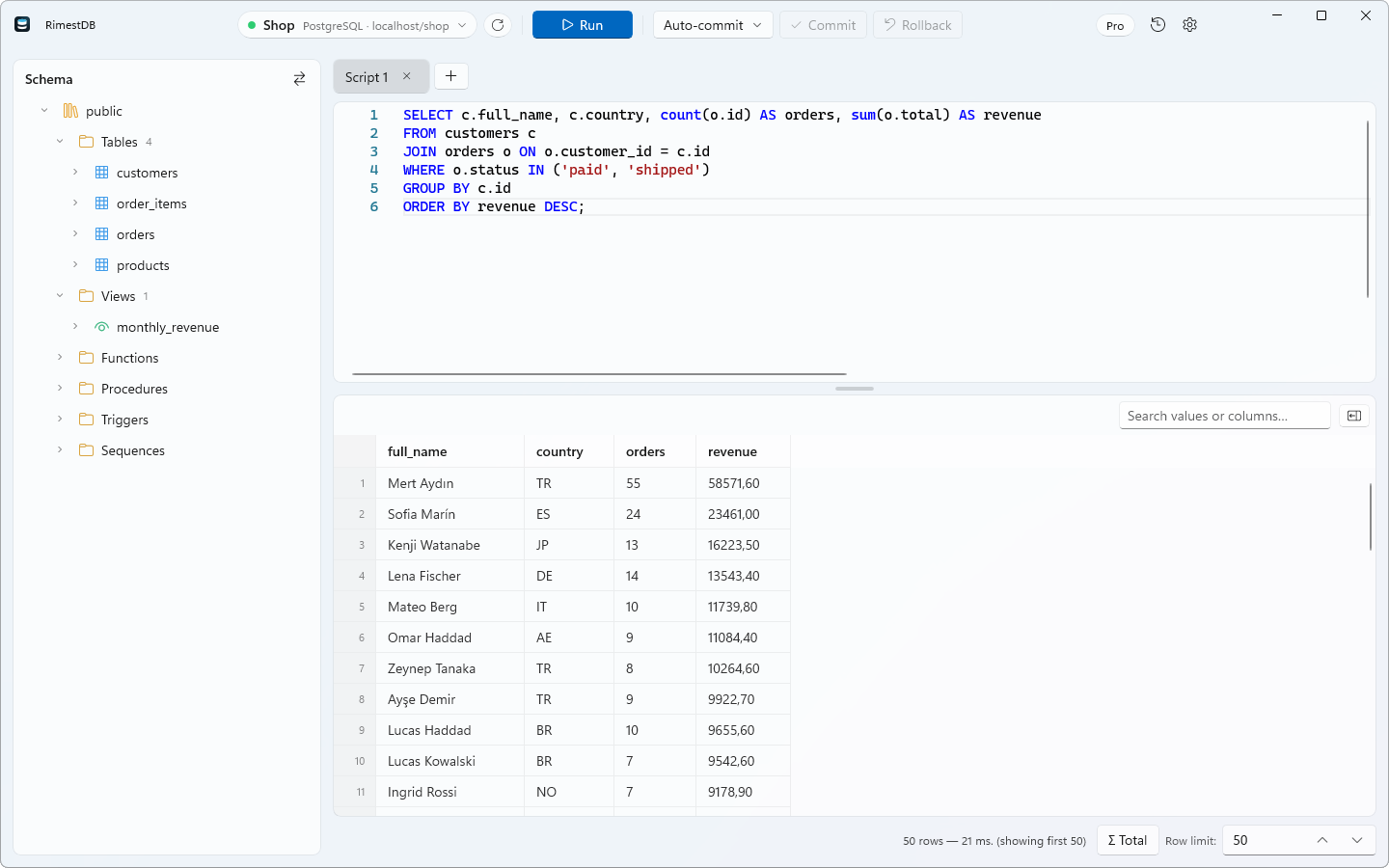Click the refresh connection icon

(498, 25)
